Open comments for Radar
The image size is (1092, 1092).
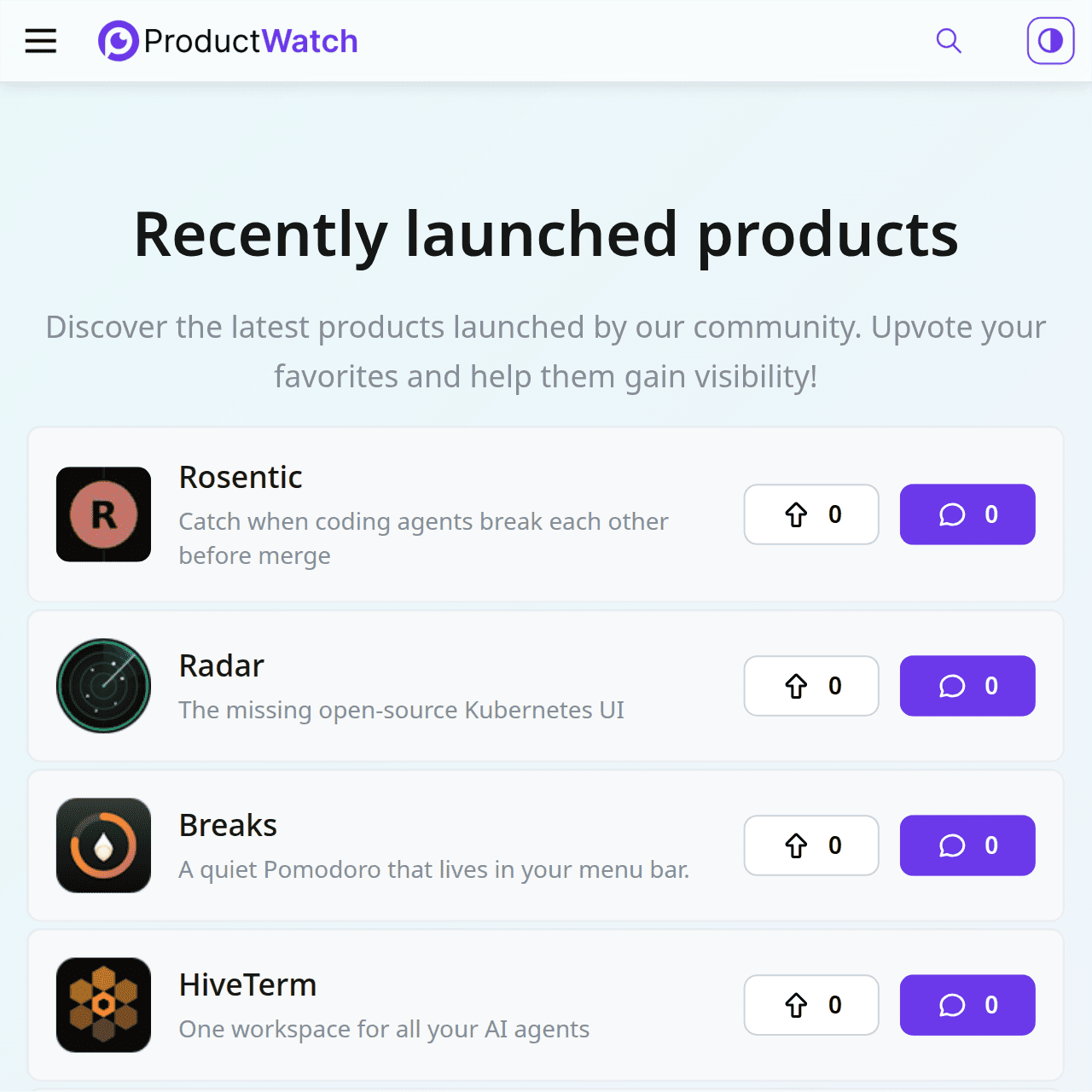click(x=967, y=686)
